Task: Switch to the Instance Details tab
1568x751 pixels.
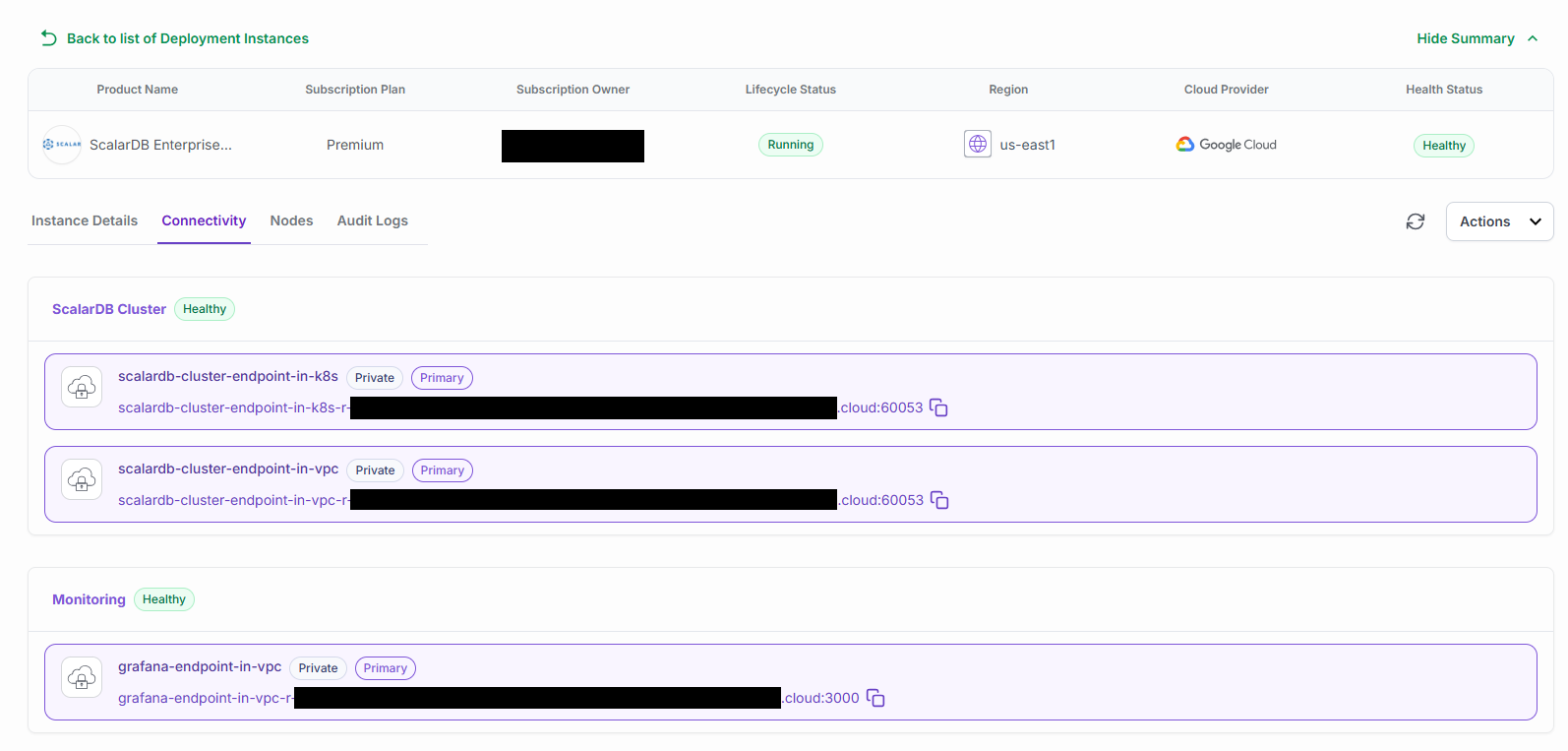Action: point(85,220)
